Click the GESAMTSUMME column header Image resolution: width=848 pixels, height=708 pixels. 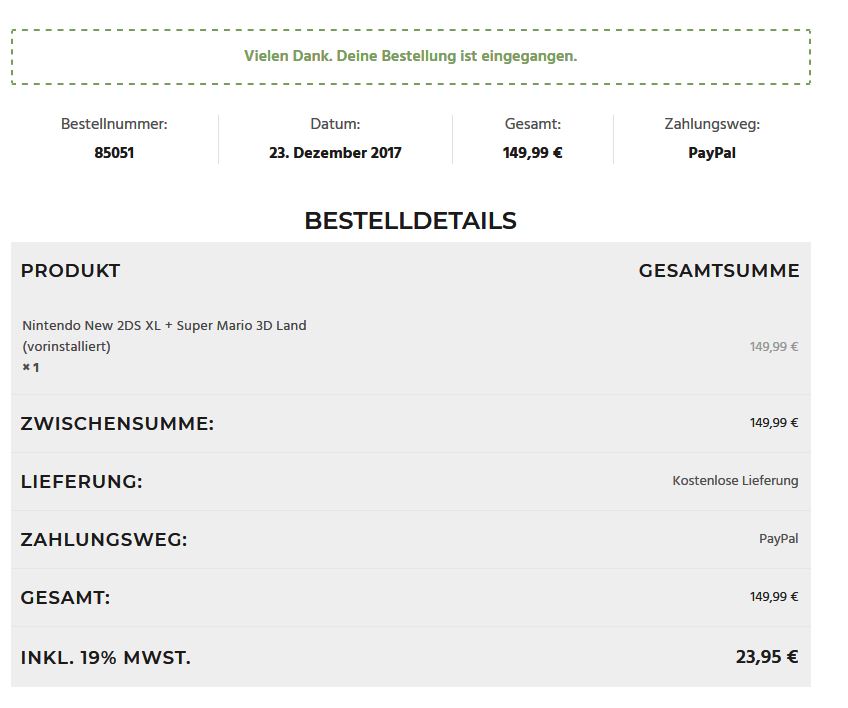719,270
